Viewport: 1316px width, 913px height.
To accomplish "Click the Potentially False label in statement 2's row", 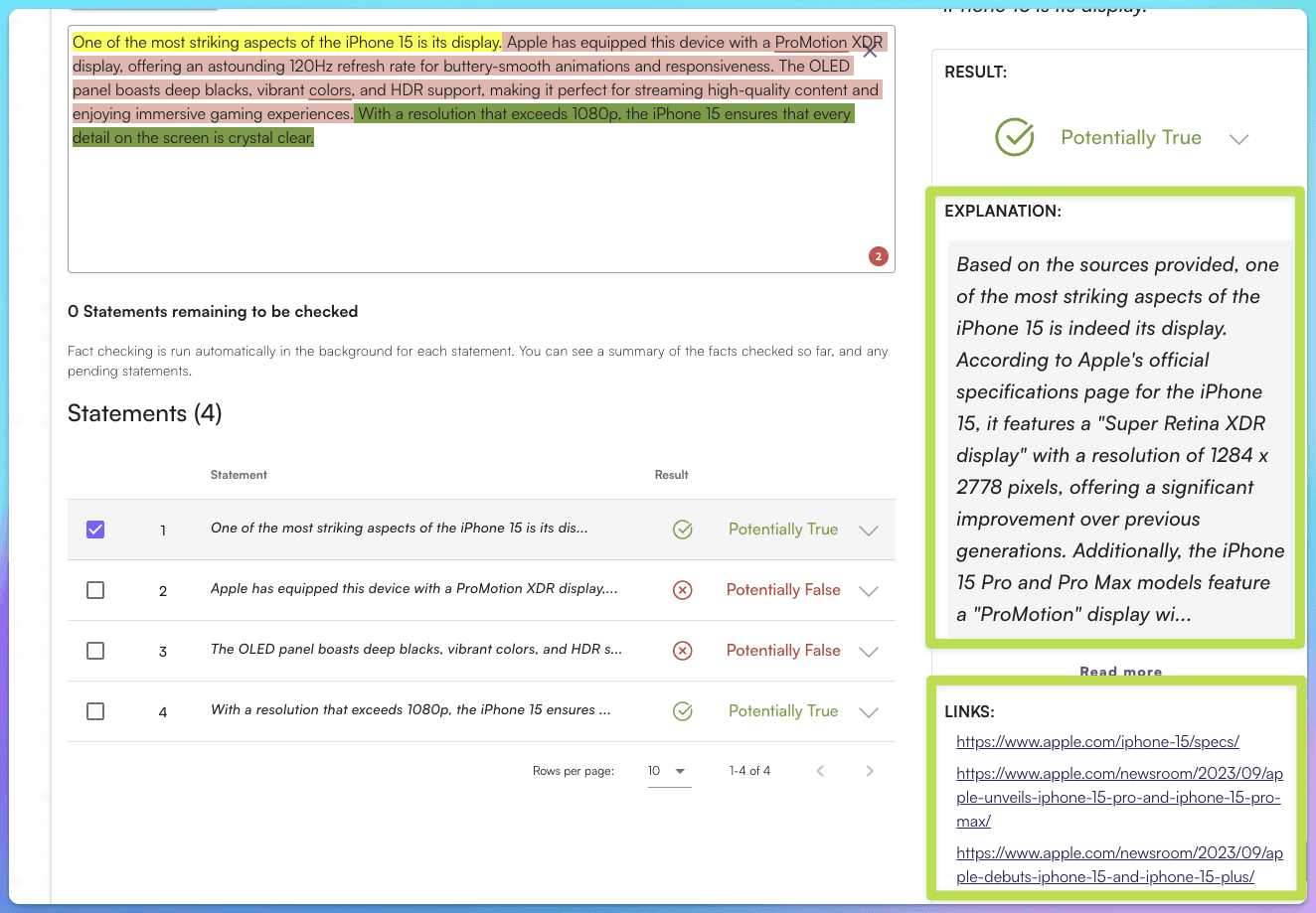I will [x=783, y=590].
